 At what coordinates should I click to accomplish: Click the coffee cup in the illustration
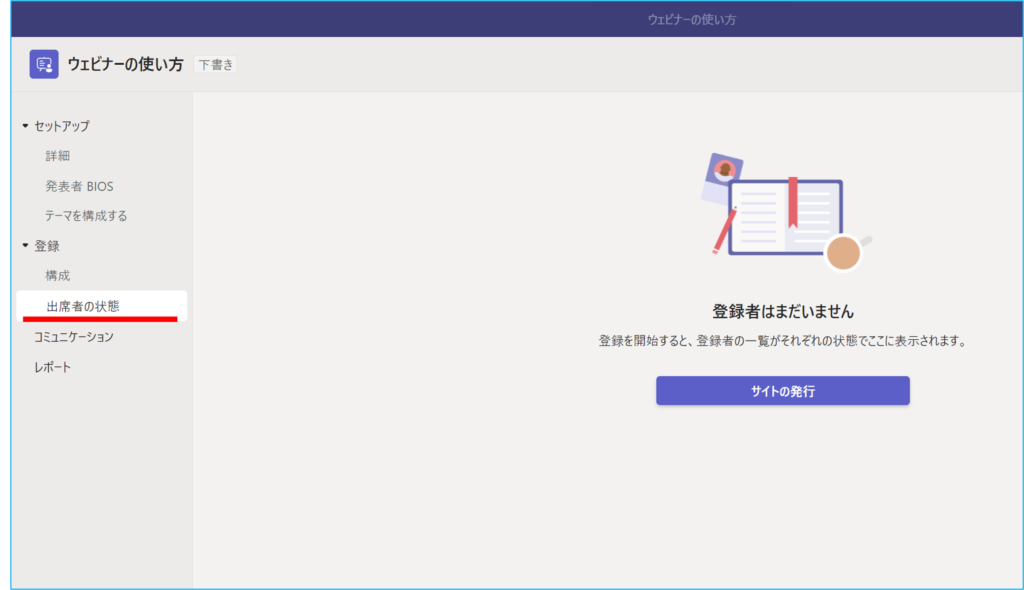tap(844, 253)
